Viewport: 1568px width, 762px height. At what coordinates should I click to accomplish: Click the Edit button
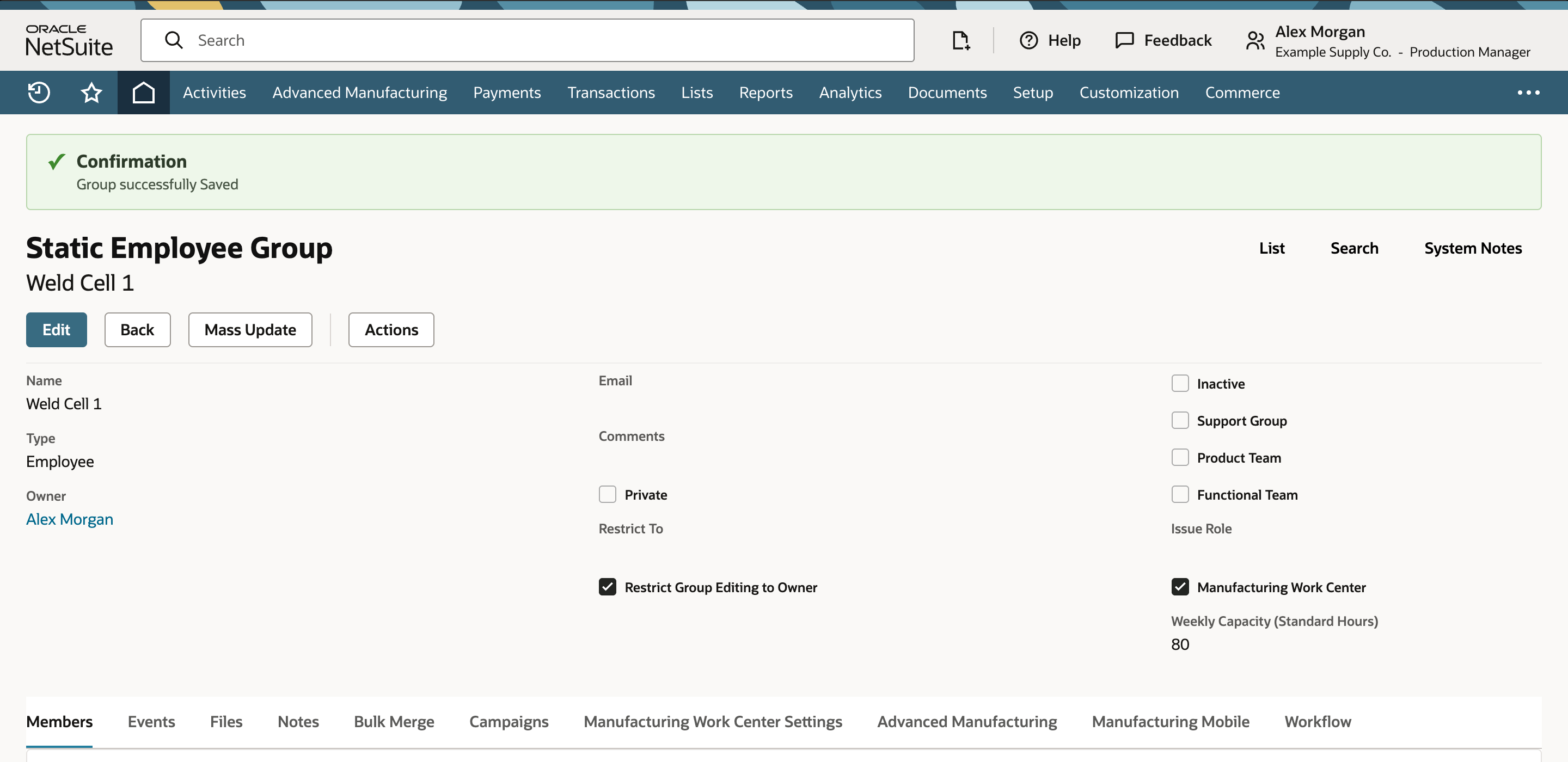(57, 330)
